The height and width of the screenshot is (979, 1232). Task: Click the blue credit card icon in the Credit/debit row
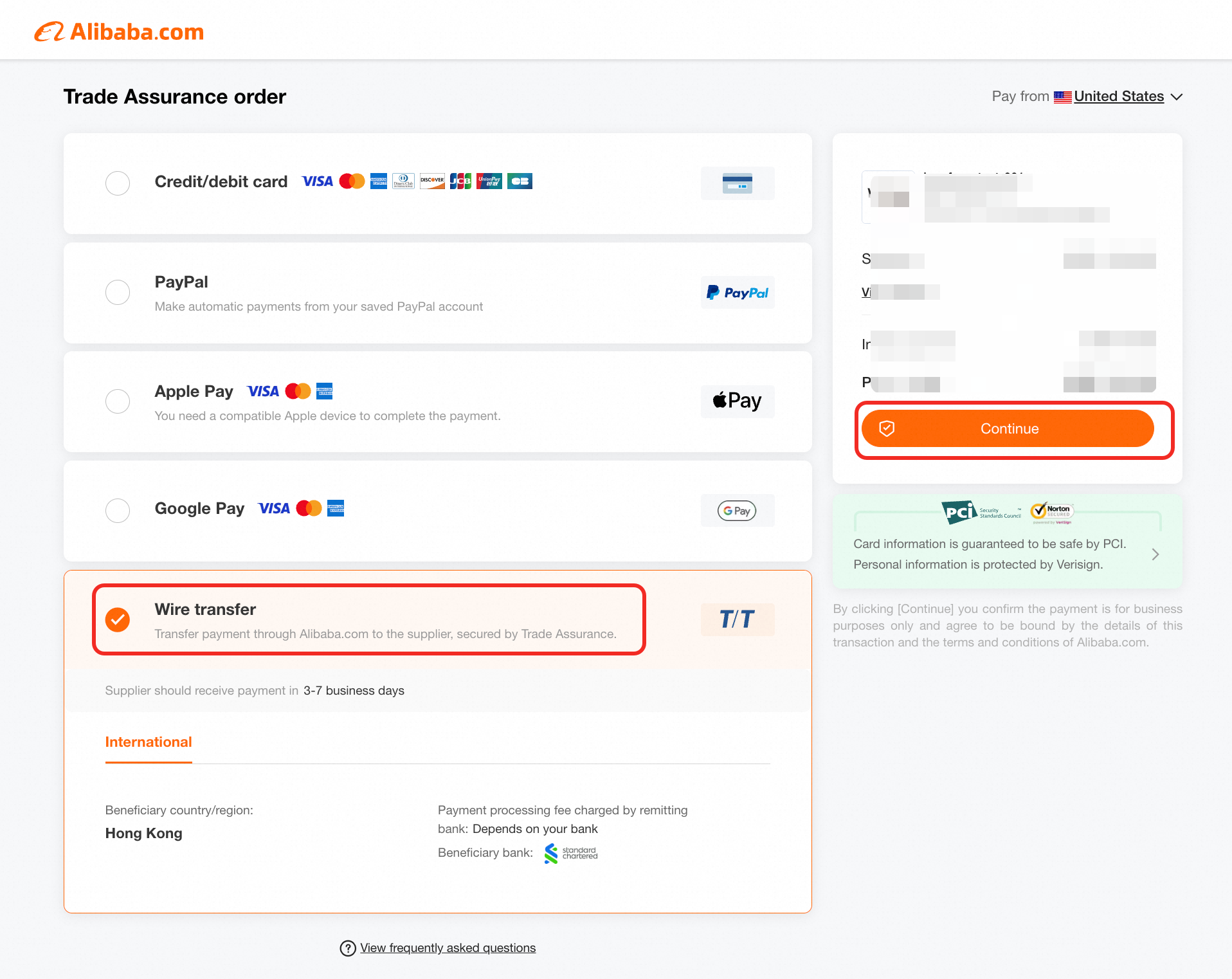(738, 183)
